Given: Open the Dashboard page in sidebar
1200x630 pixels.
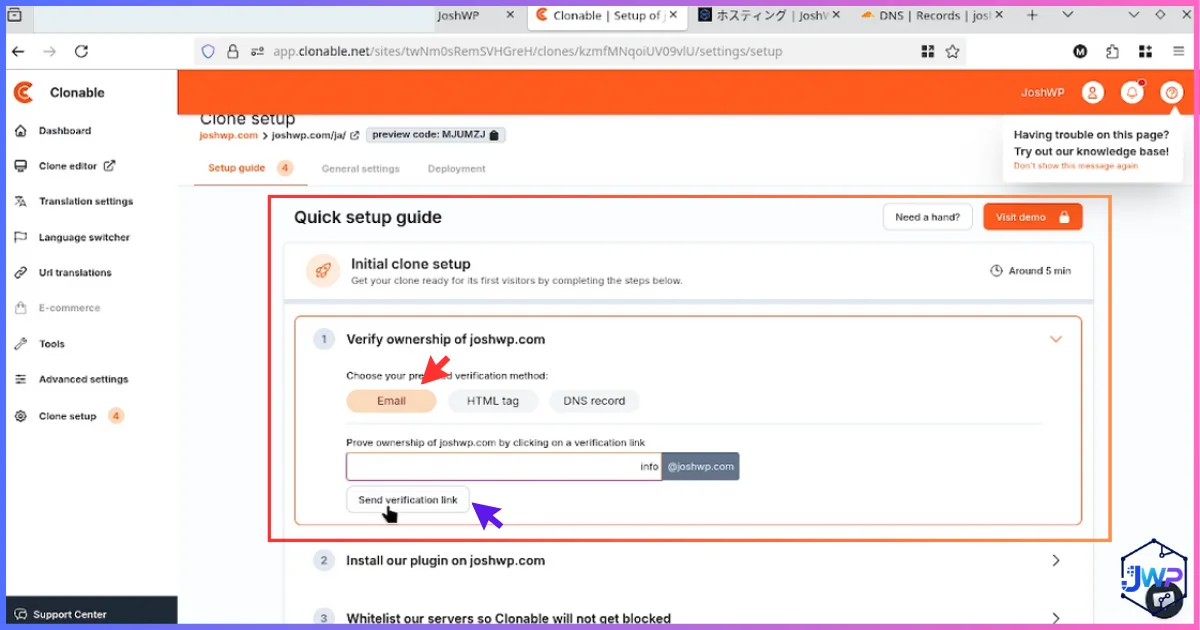Looking at the screenshot, I should click(64, 131).
